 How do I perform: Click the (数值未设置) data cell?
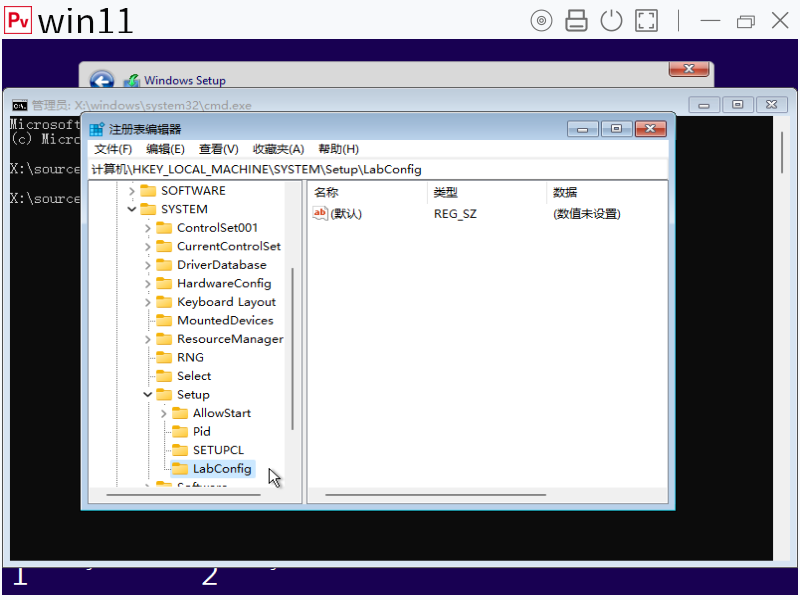pyautogui.click(x=587, y=214)
